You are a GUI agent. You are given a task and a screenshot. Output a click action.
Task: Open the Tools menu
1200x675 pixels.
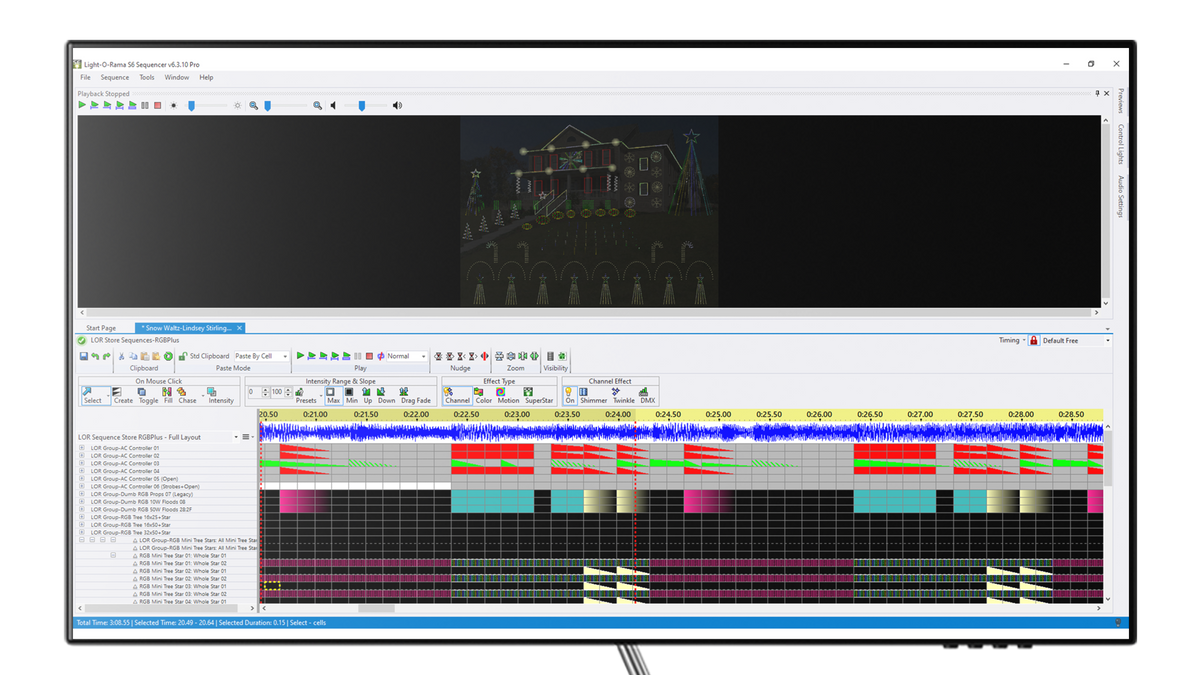point(147,77)
